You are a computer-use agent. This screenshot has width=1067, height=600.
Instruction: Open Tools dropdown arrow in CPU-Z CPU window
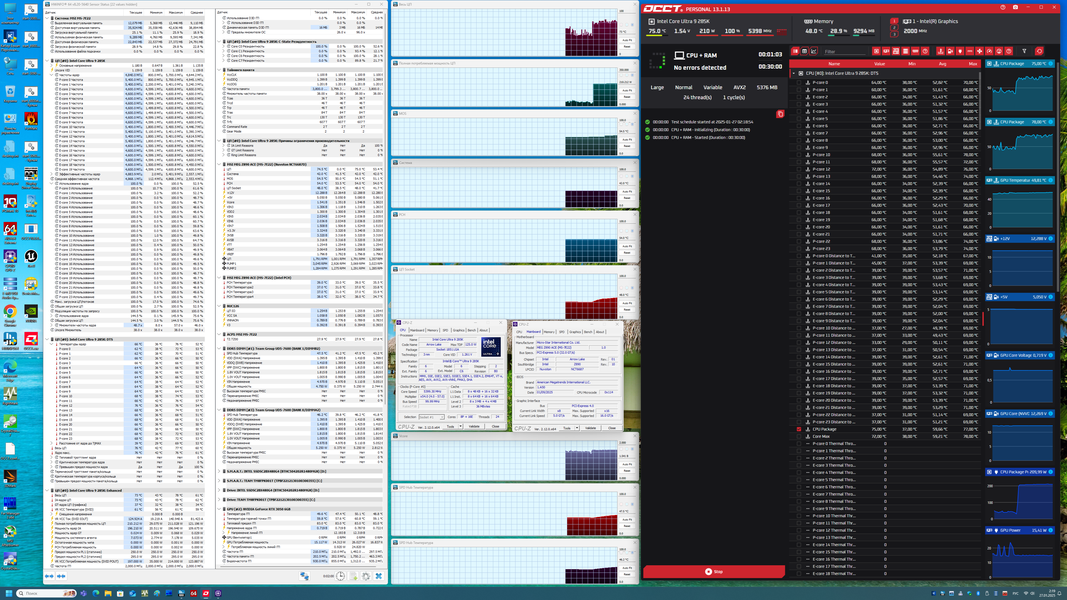461,427
